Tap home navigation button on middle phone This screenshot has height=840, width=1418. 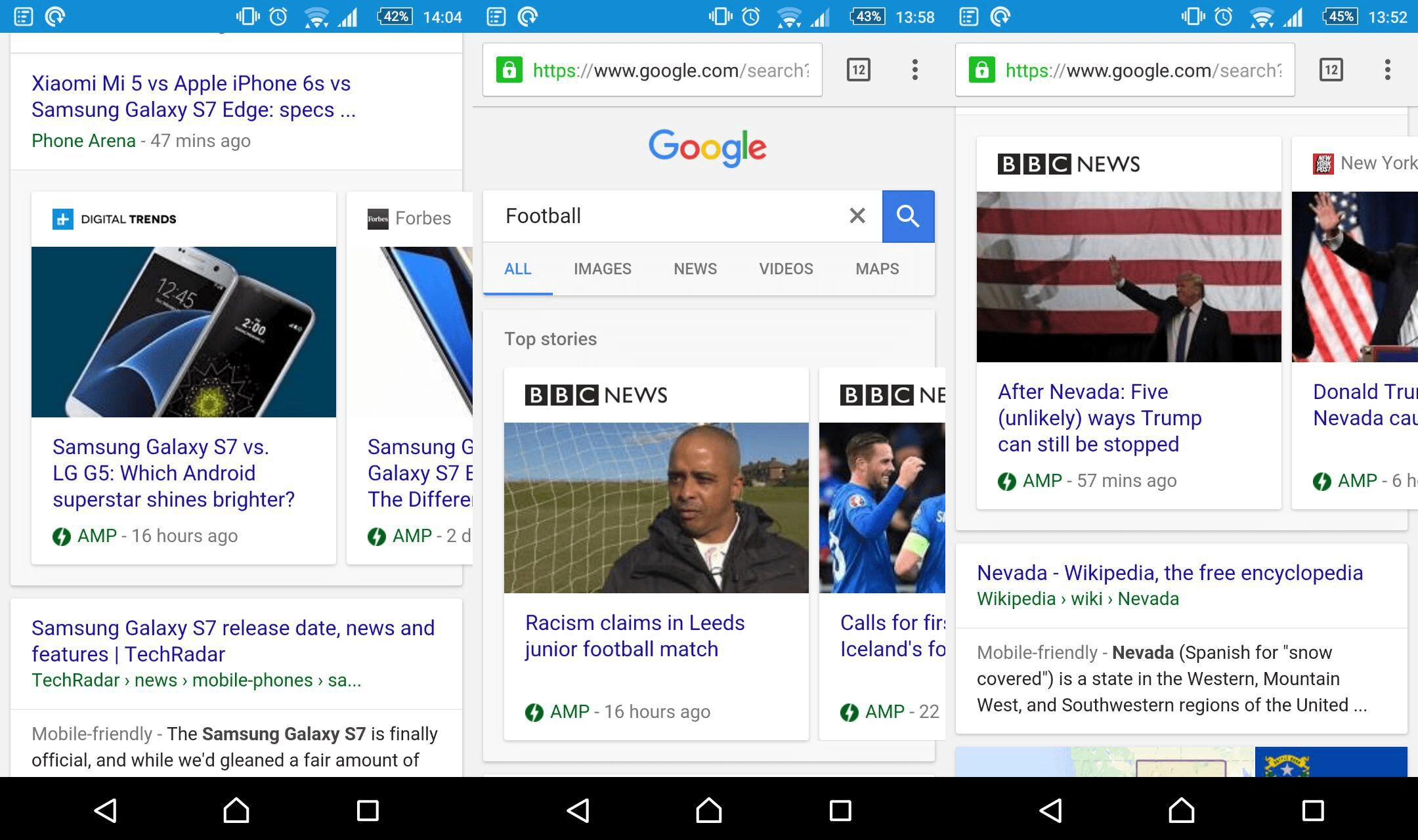(709, 810)
